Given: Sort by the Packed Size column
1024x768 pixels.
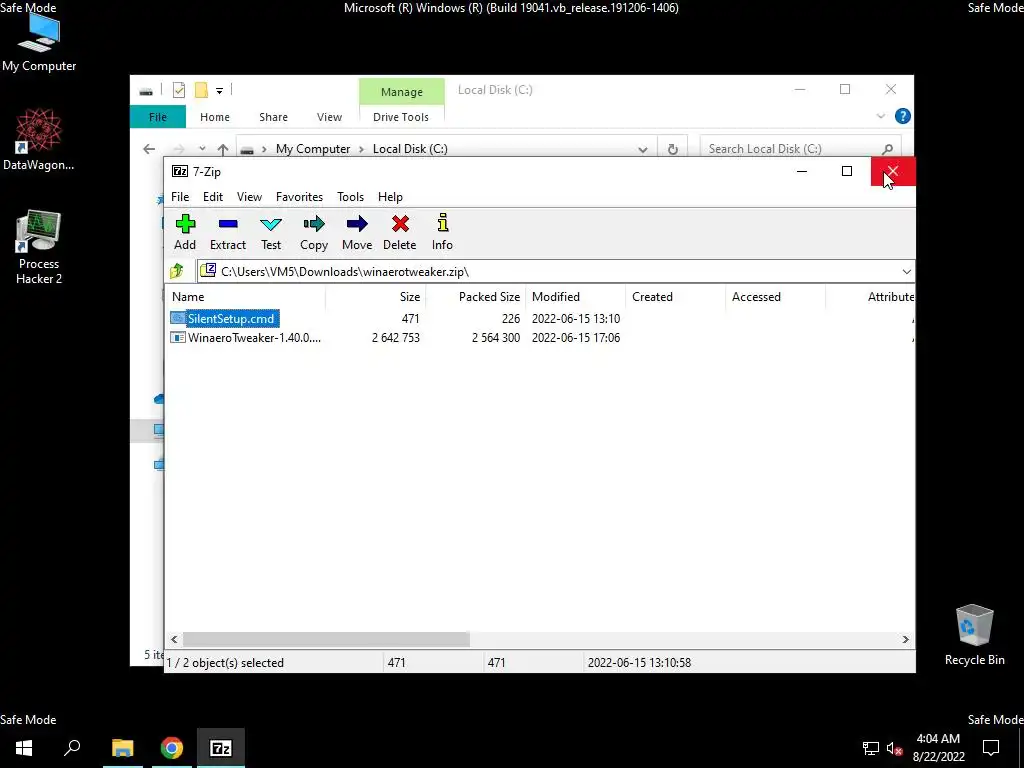Looking at the screenshot, I should (475, 296).
